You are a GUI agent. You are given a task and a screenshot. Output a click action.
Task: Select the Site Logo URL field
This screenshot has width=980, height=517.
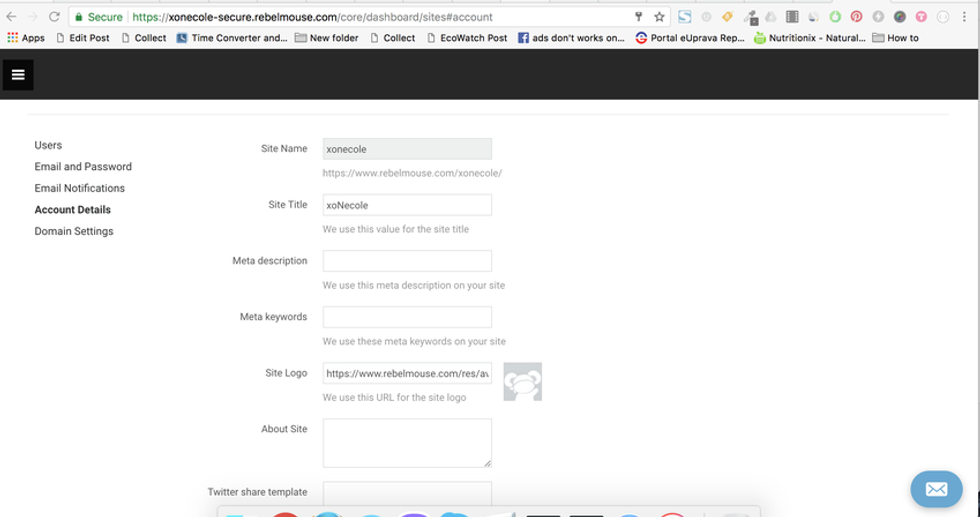pyautogui.click(x=407, y=373)
